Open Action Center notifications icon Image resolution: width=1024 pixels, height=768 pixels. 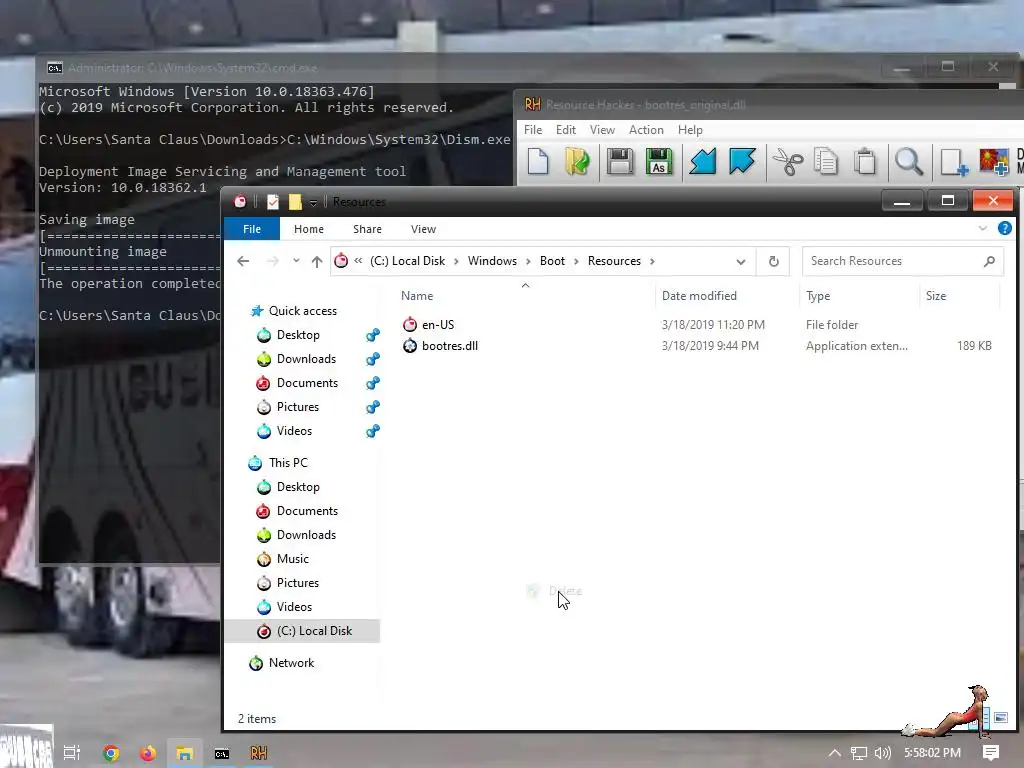pyautogui.click(x=991, y=753)
